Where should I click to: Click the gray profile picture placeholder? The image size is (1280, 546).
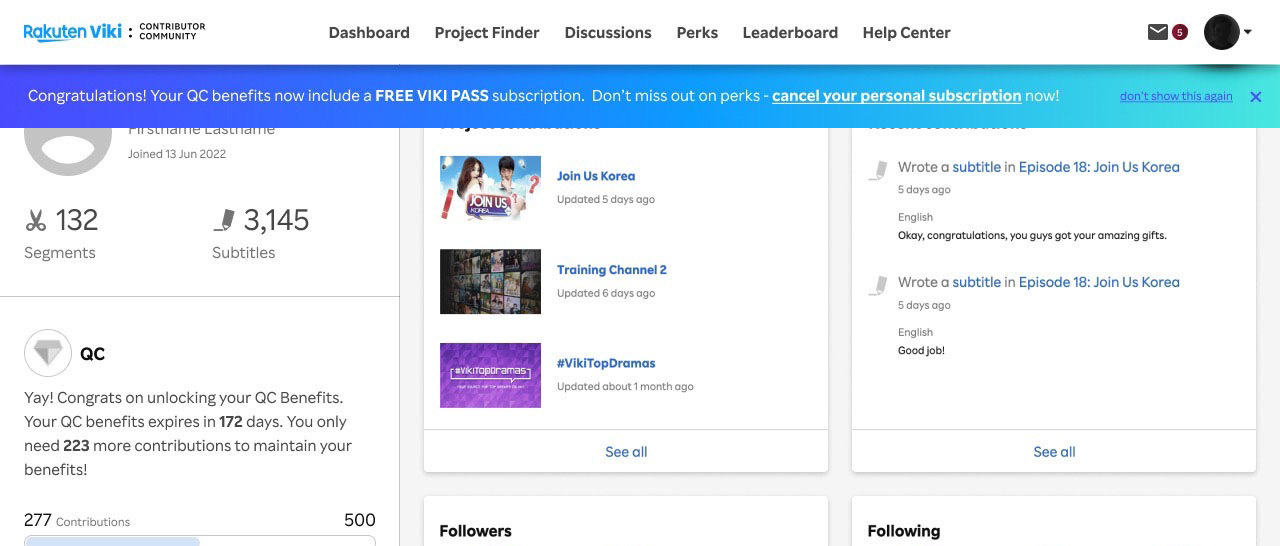coord(68,151)
